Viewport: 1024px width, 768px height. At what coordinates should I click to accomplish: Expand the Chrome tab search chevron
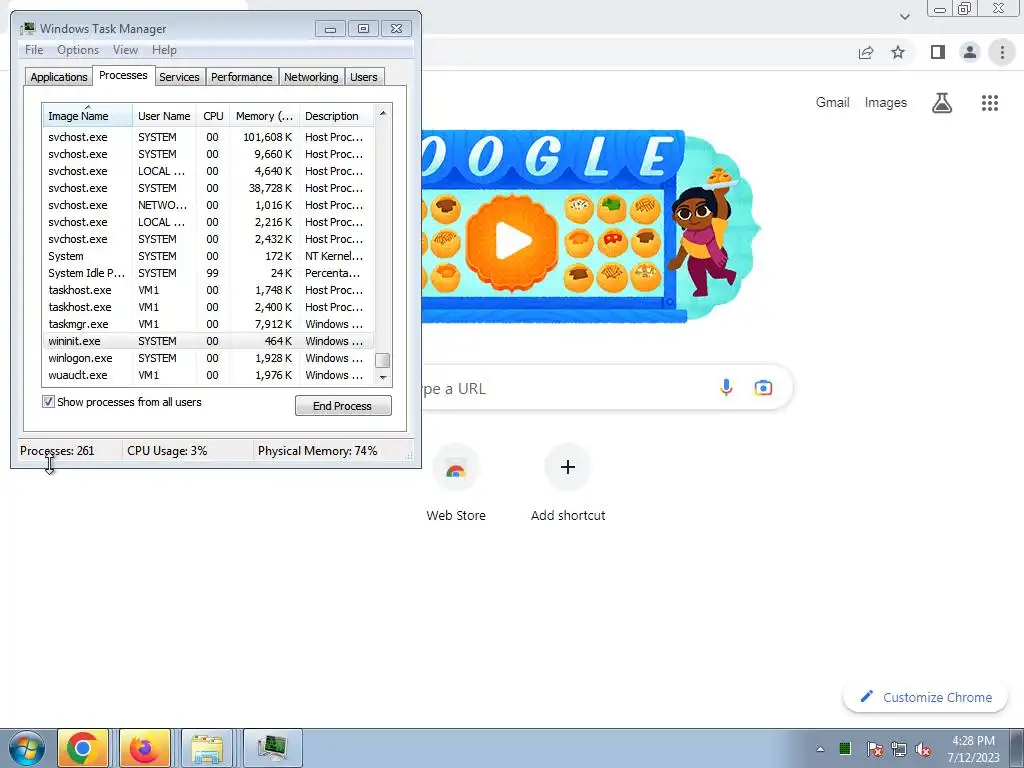904,17
